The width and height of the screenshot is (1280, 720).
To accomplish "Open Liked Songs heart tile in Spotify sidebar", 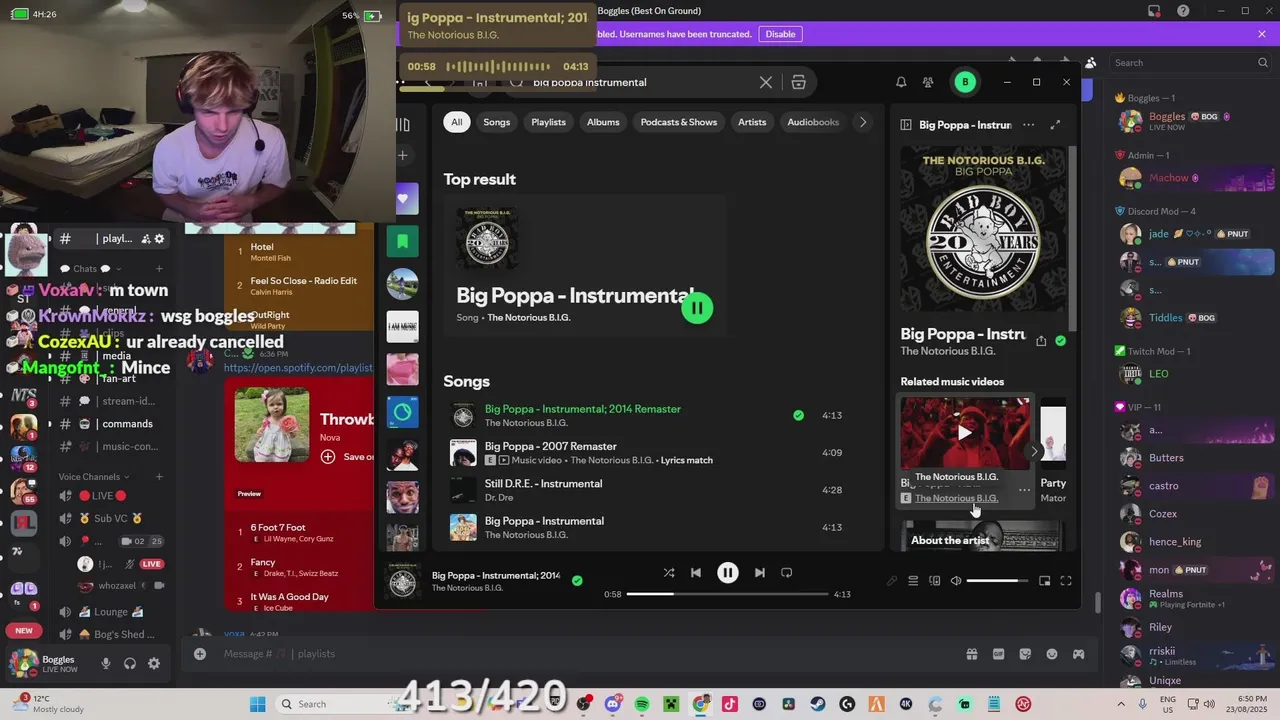I will pyautogui.click(x=402, y=198).
